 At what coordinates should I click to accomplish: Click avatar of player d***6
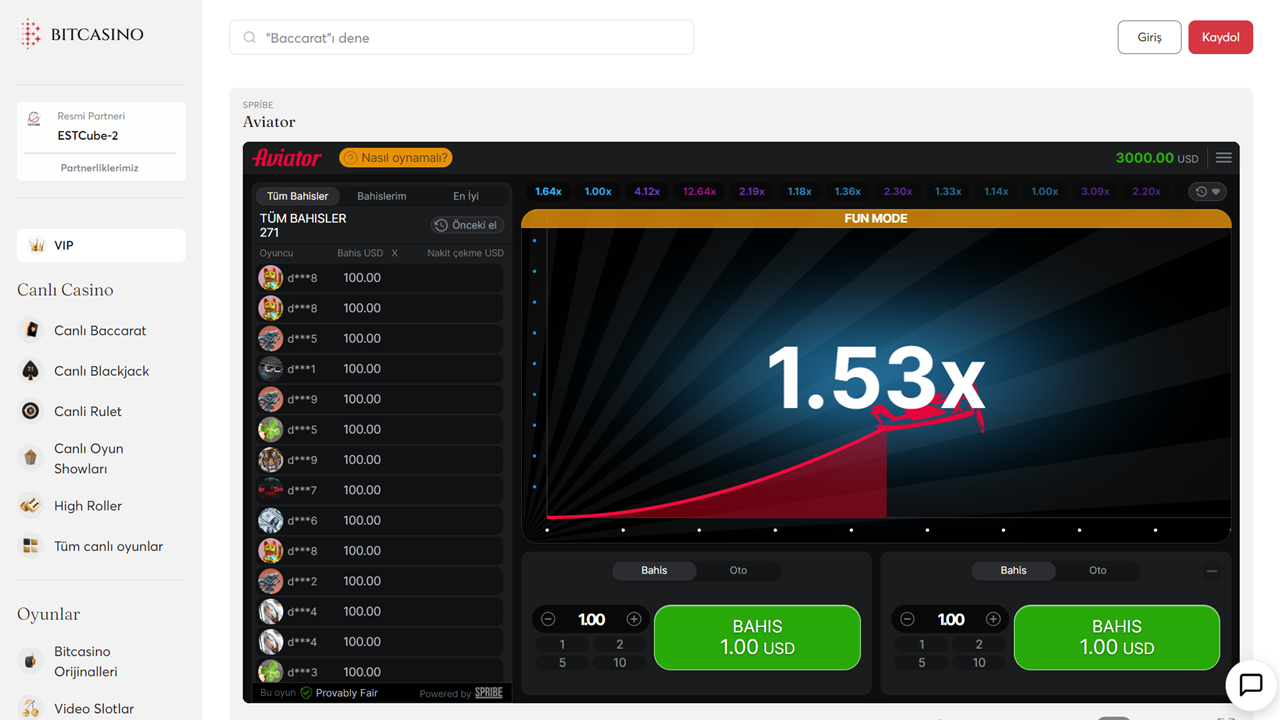point(270,520)
